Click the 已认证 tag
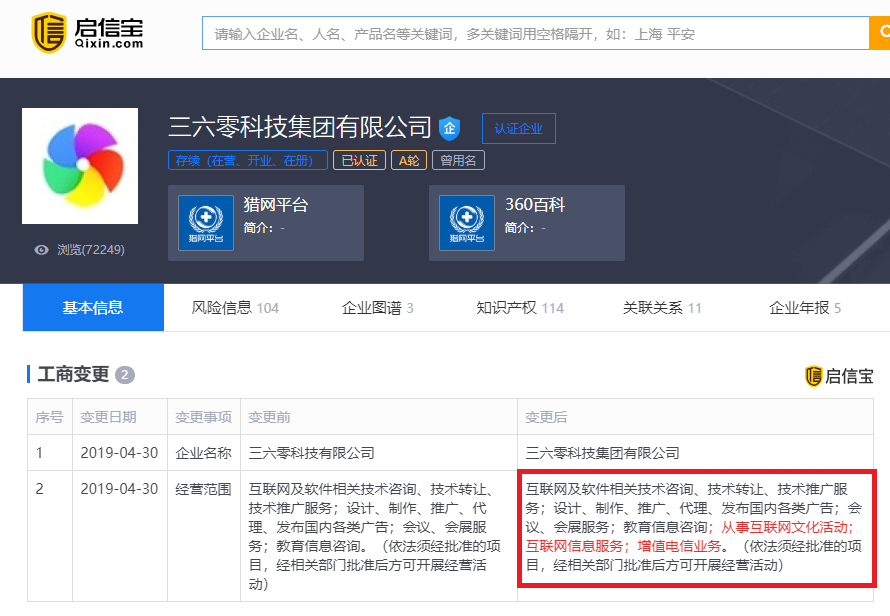Image resolution: width=890 pixels, height=616 pixels. (x=359, y=160)
